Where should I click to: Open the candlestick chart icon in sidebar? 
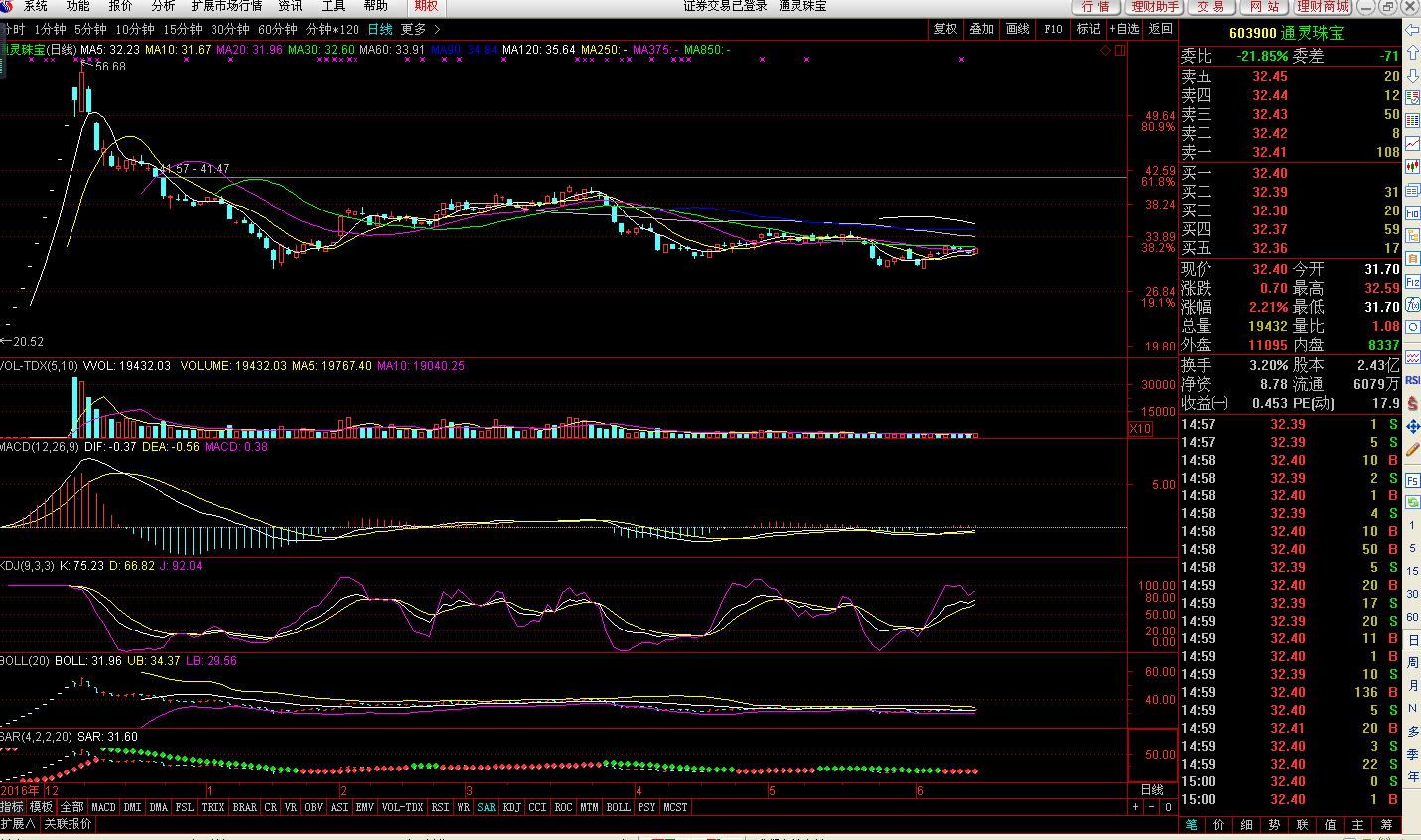[1412, 166]
